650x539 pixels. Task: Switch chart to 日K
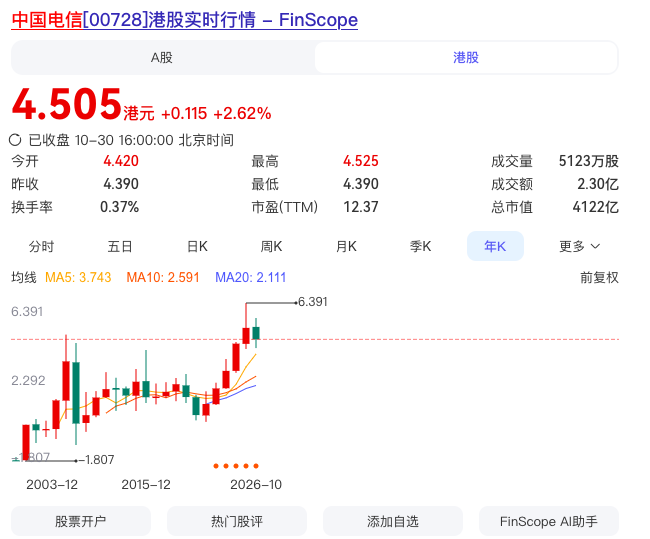coord(197,246)
